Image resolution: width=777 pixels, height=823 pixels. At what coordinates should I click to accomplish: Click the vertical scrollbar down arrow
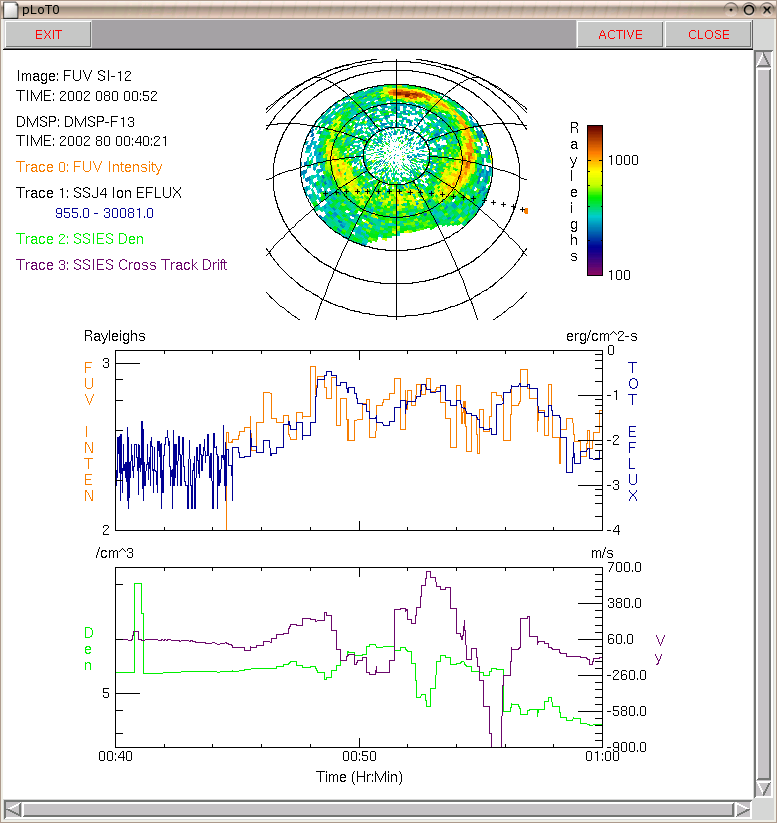click(x=764, y=788)
